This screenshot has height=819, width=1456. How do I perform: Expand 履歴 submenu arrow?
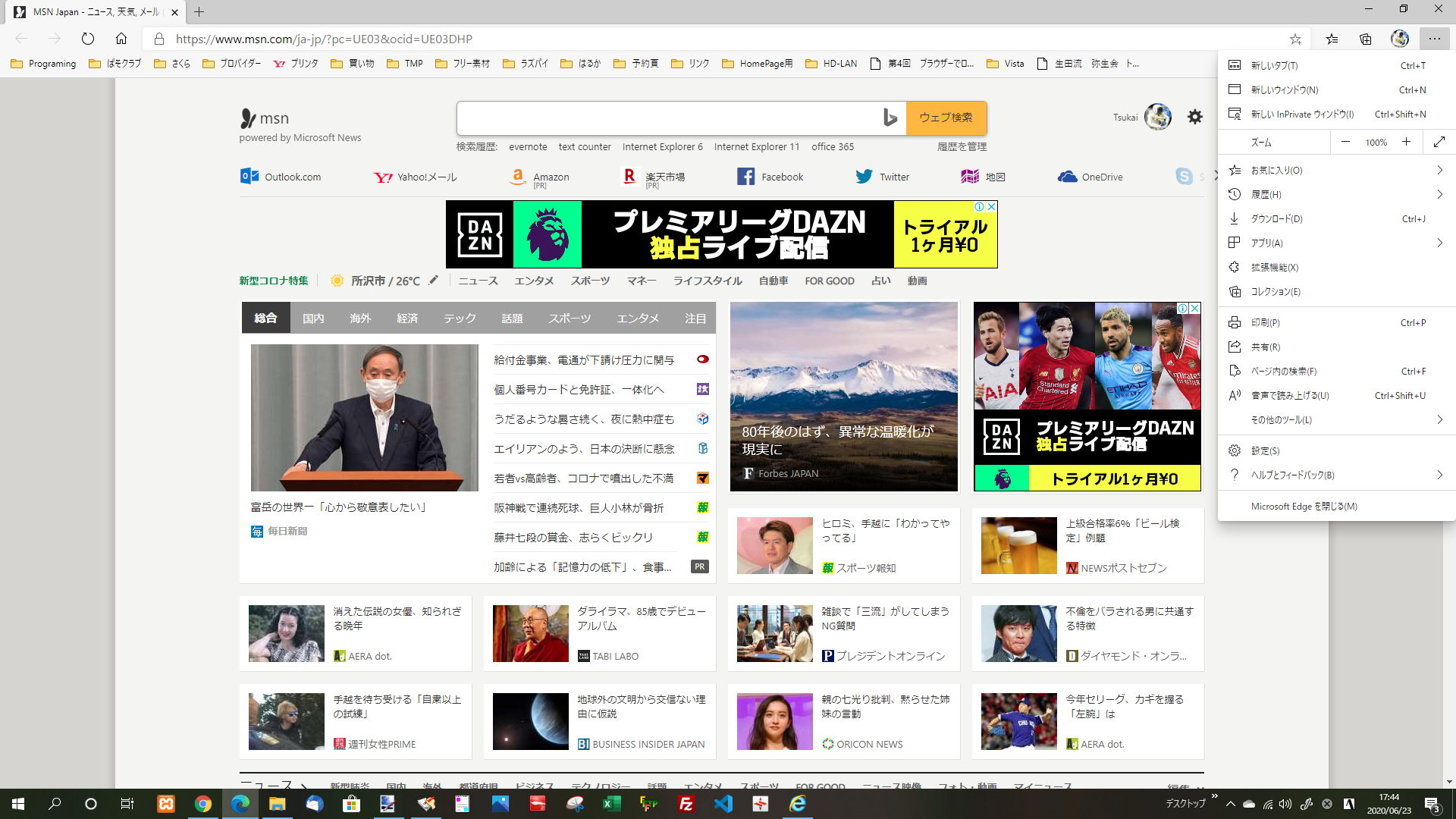[x=1439, y=195]
